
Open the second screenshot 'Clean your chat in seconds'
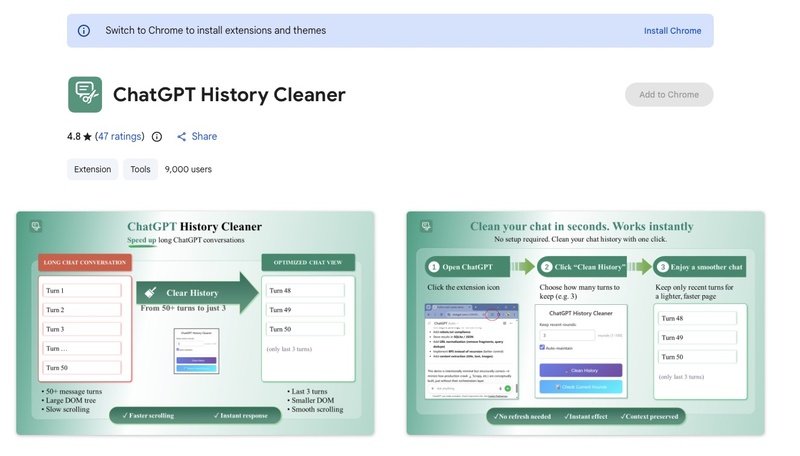point(586,323)
